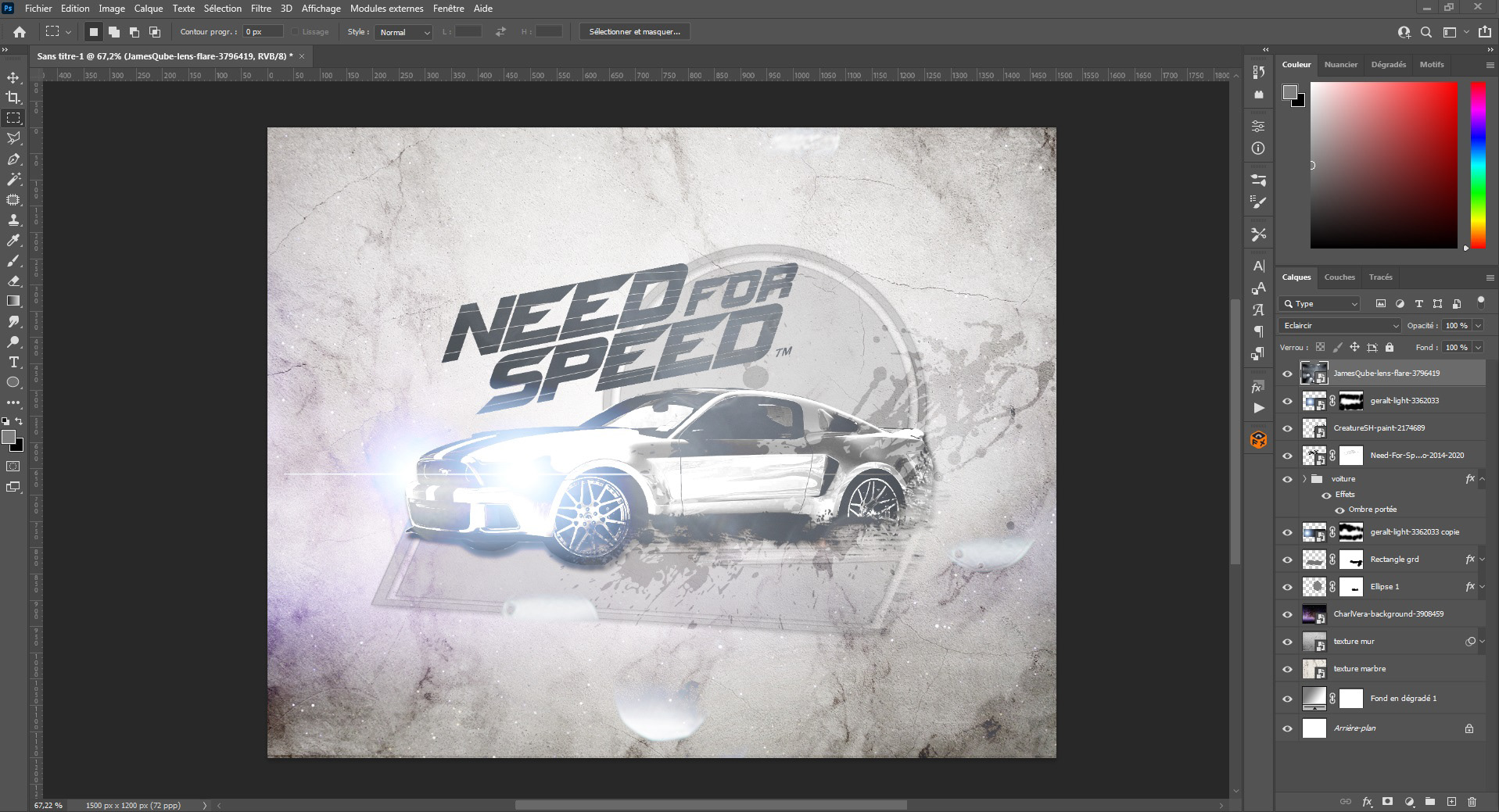Open the Opacité percentage dropdown arrow
The image size is (1499, 812).
click(1478, 325)
